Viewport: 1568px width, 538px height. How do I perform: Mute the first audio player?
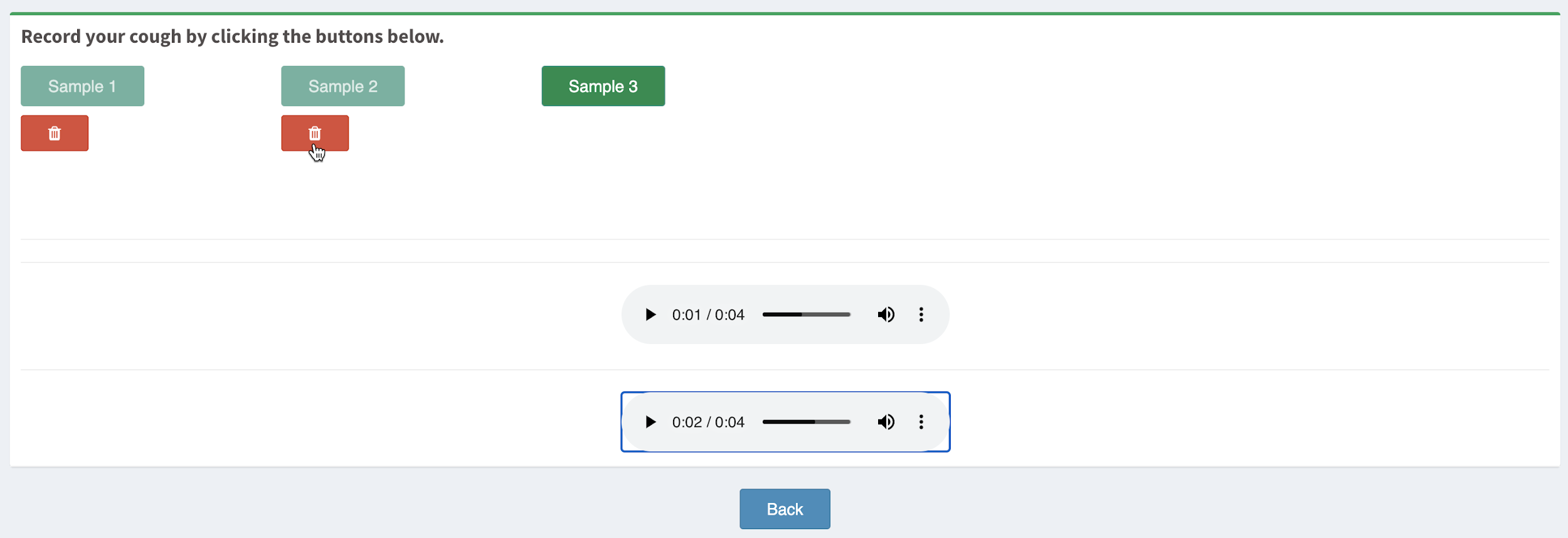coord(886,315)
